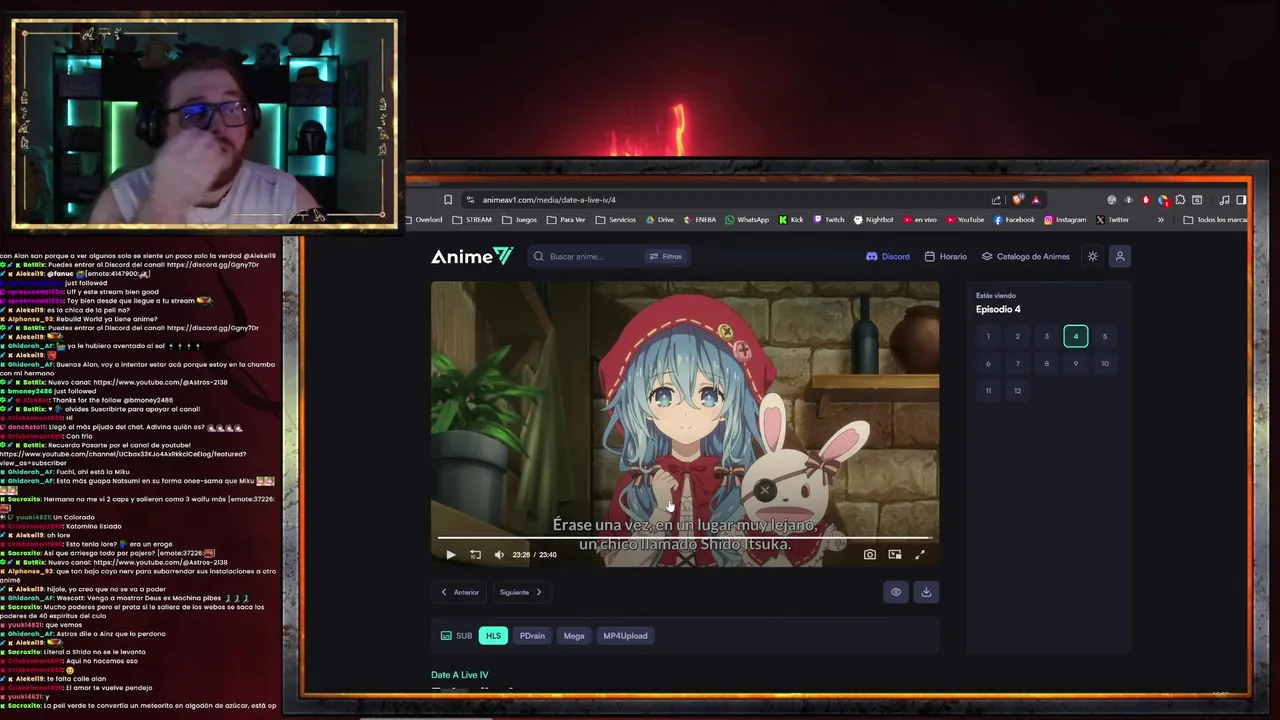Open the Brave Rewards triangle icon
Viewport: 1280px width, 720px height.
pos(1036,200)
